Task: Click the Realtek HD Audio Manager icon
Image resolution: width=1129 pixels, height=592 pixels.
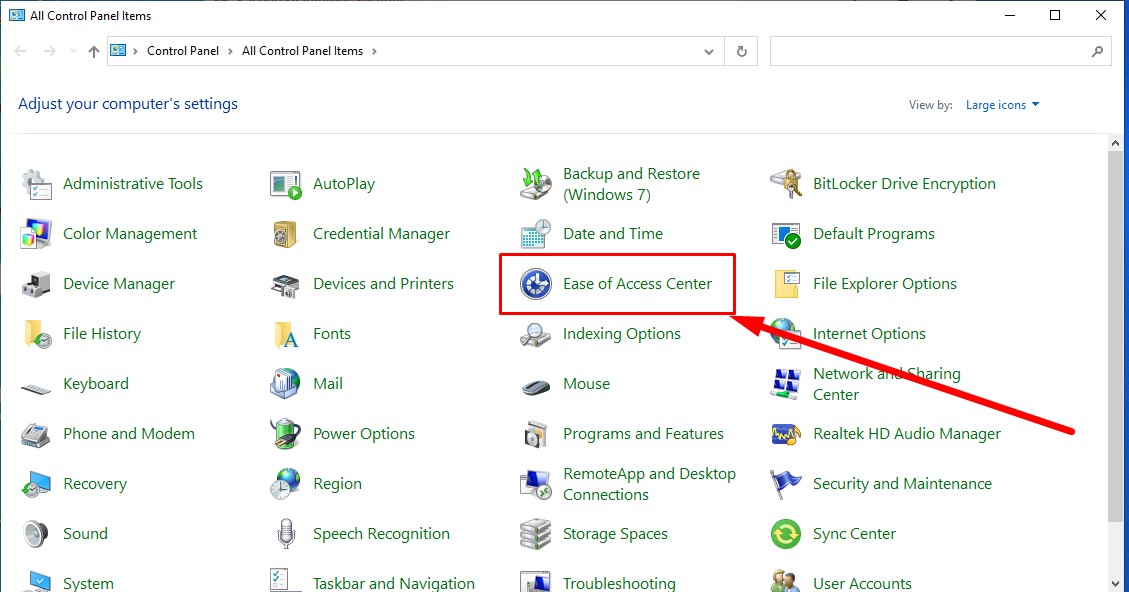Action: coord(786,434)
